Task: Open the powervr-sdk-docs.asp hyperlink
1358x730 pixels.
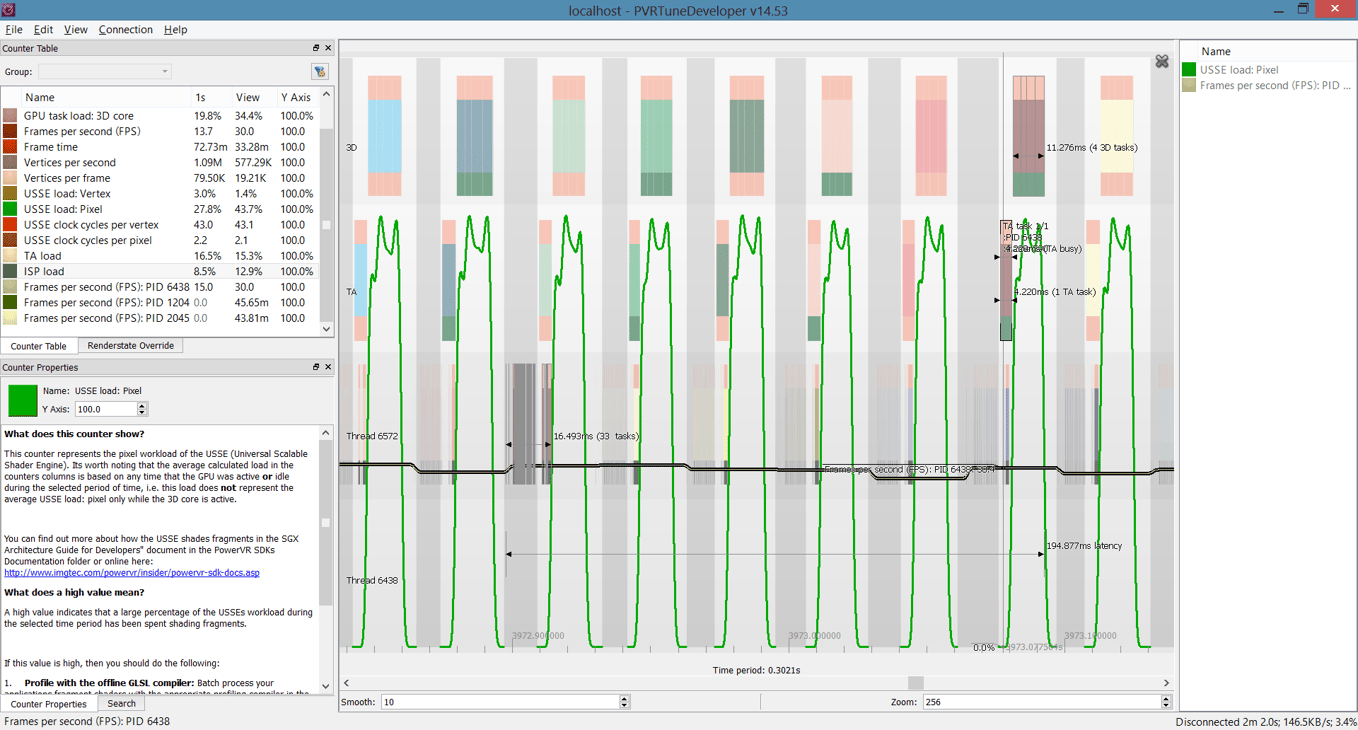Action: point(132,572)
